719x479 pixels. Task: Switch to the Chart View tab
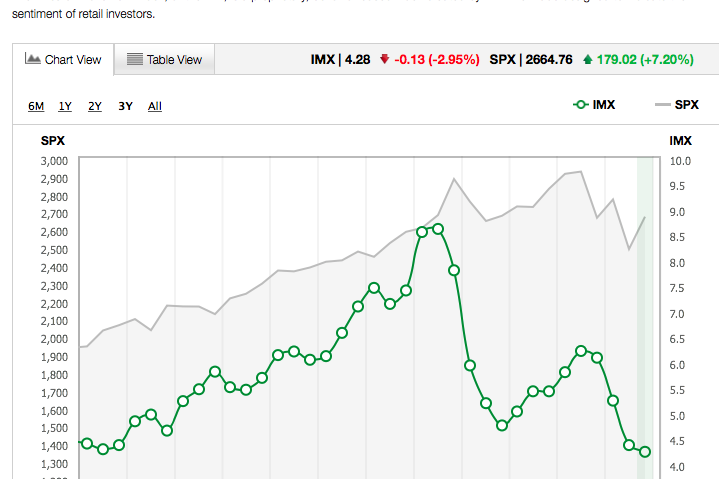click(x=64, y=60)
